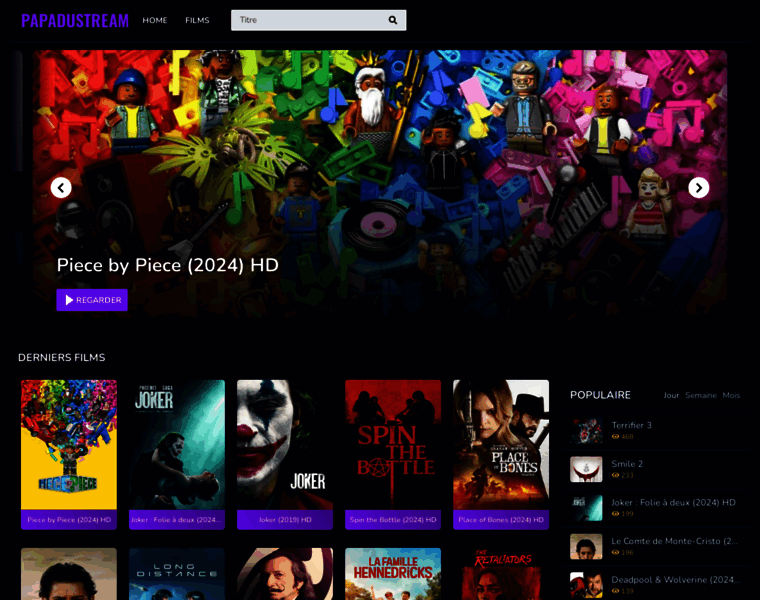This screenshot has width=760, height=600.
Task: Open The Retaliators poster thumbnail
Action: point(501,574)
